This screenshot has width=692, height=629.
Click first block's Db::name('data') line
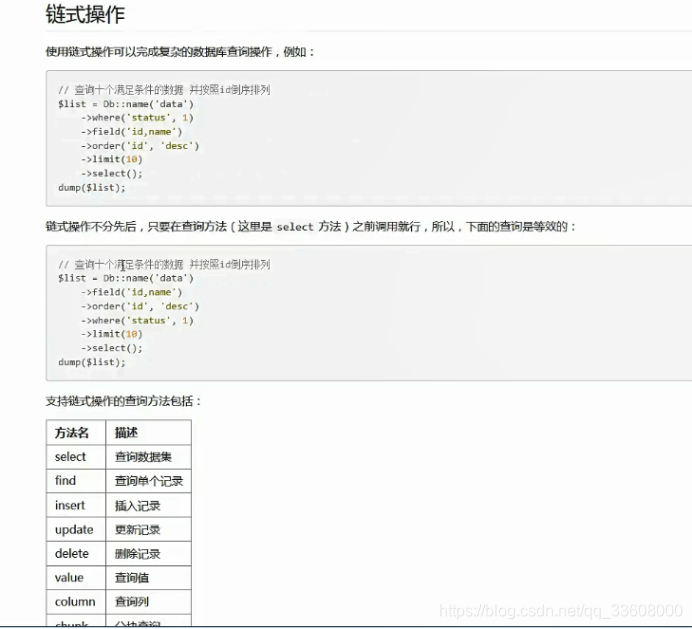[126, 104]
